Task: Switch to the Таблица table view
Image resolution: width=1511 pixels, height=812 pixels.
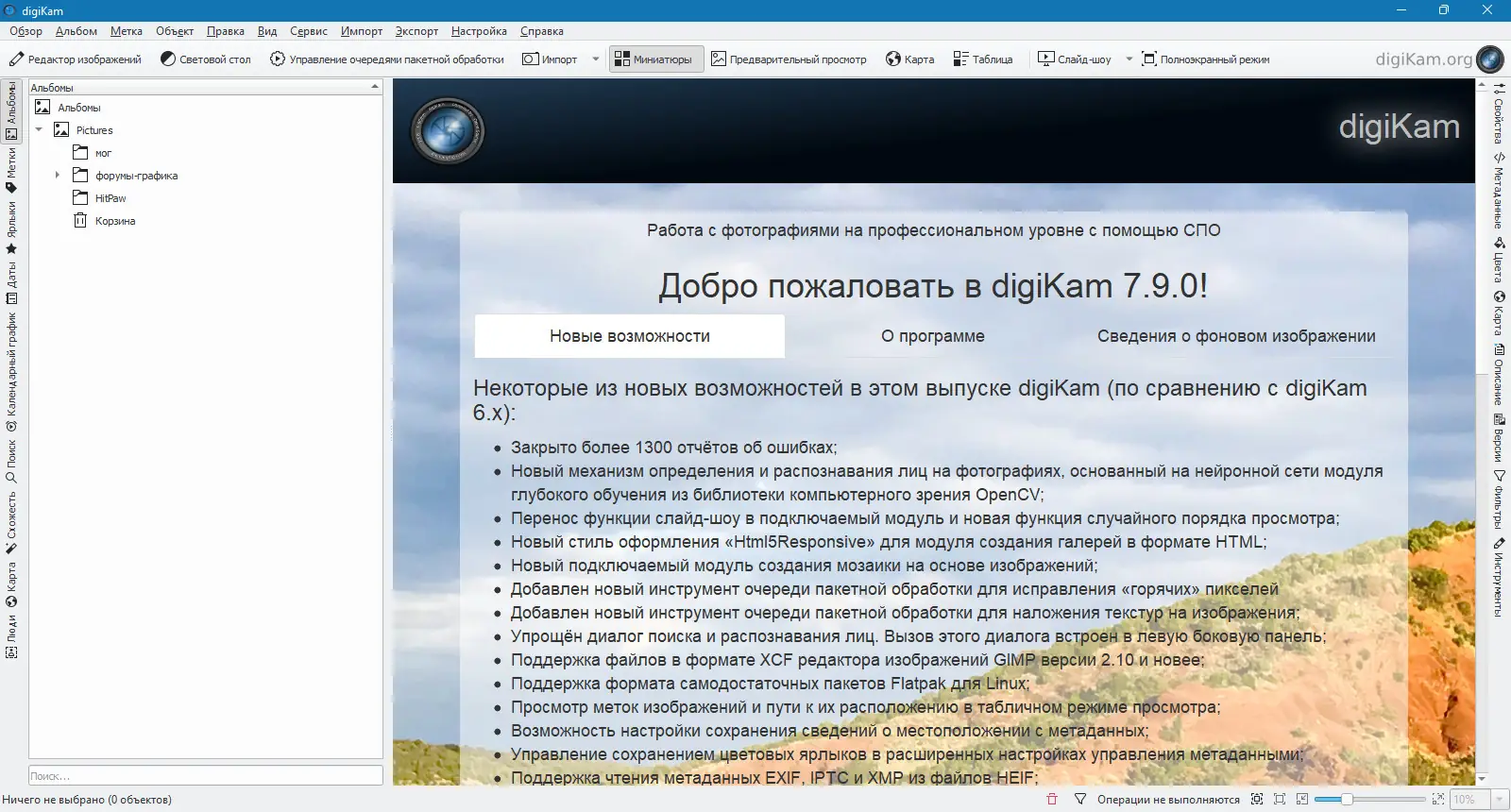Action: pyautogui.click(x=983, y=59)
